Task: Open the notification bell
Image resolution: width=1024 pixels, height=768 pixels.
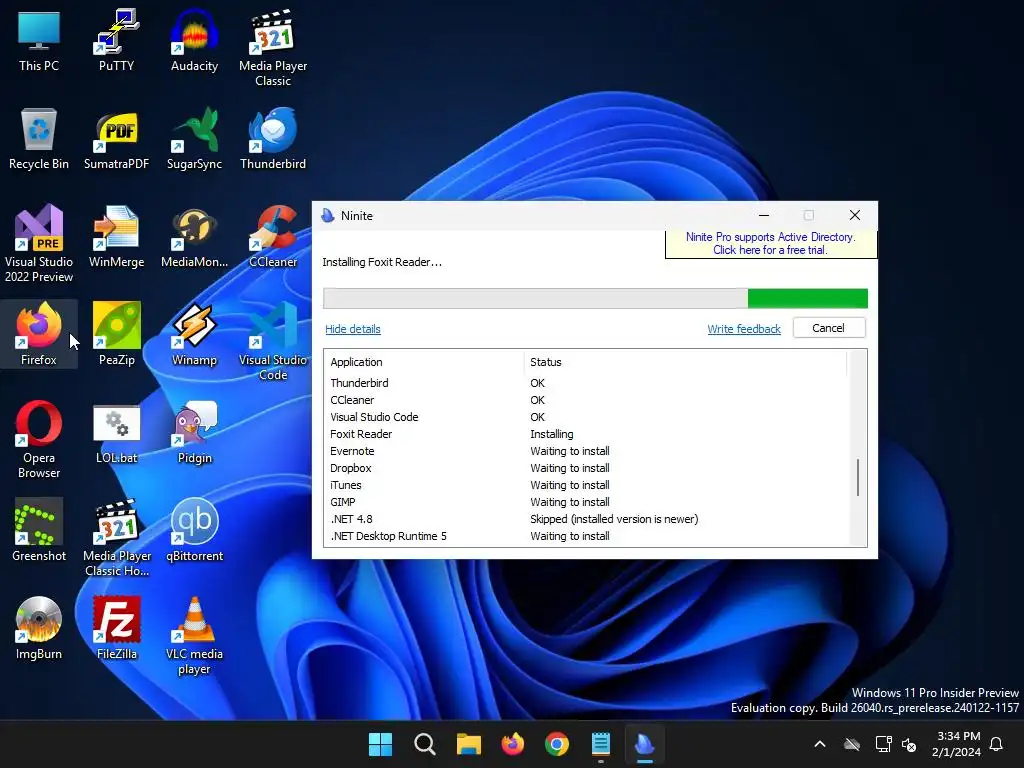Action: tap(997, 744)
